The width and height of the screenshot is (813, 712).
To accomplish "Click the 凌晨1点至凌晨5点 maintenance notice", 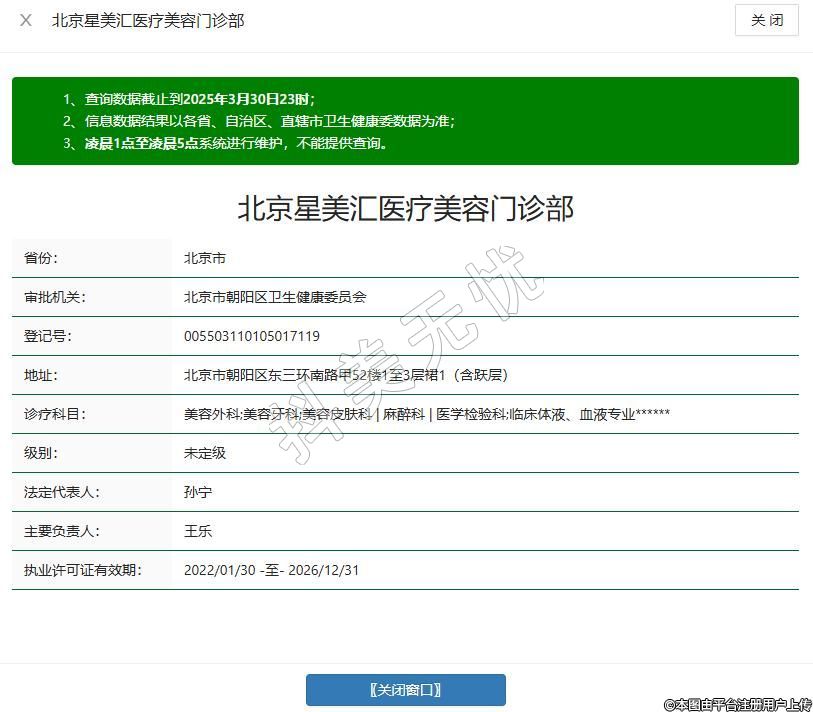I will pos(226,143).
